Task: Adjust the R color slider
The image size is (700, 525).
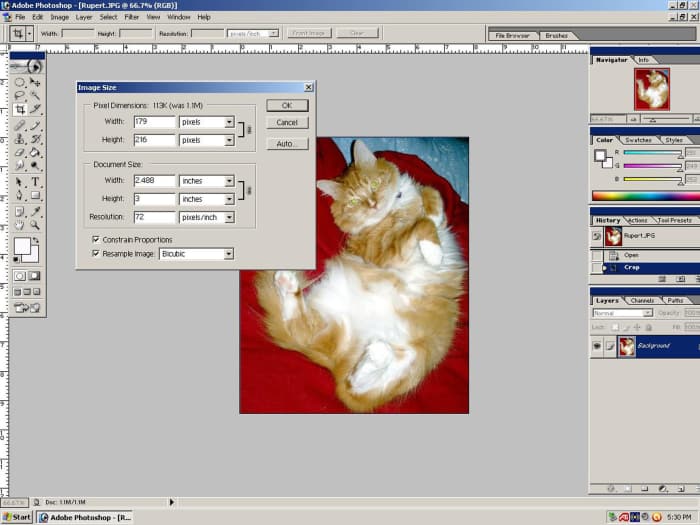Action: pyautogui.click(x=652, y=153)
